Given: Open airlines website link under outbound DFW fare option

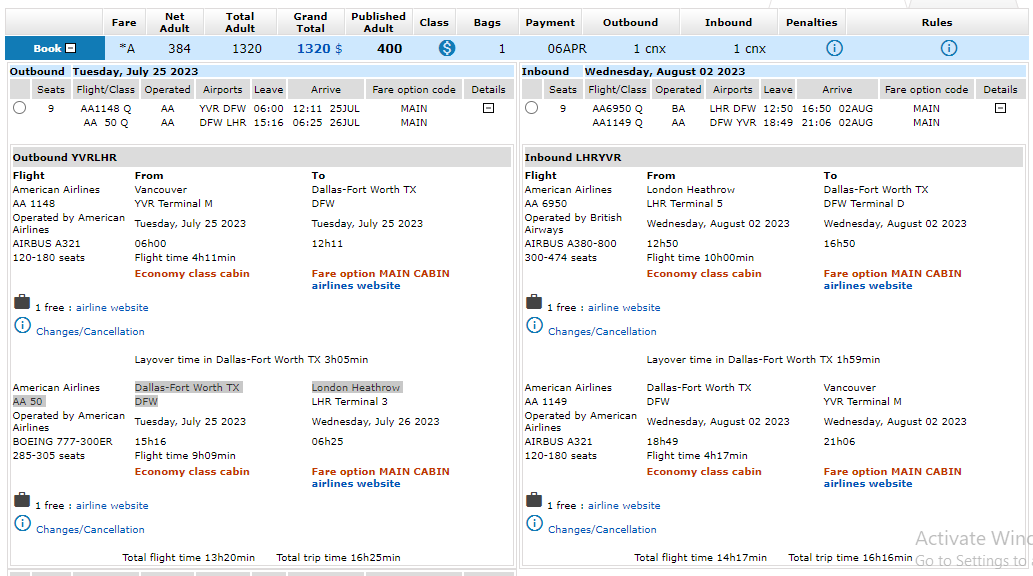Looking at the screenshot, I should coord(356,286).
